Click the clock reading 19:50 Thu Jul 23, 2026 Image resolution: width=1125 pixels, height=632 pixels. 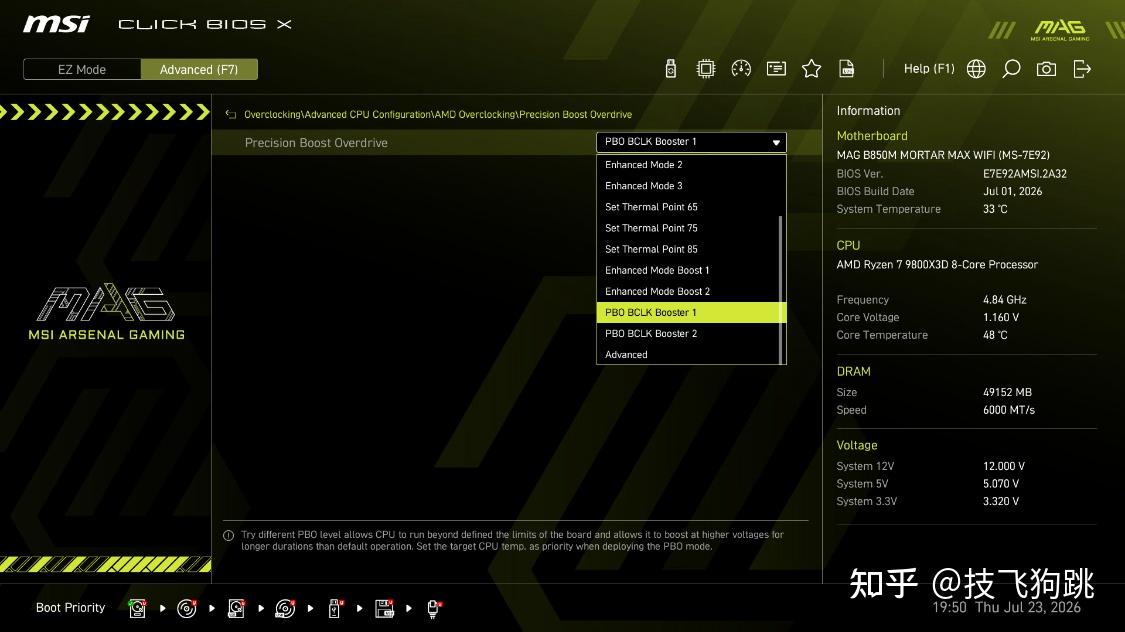coord(1006,608)
